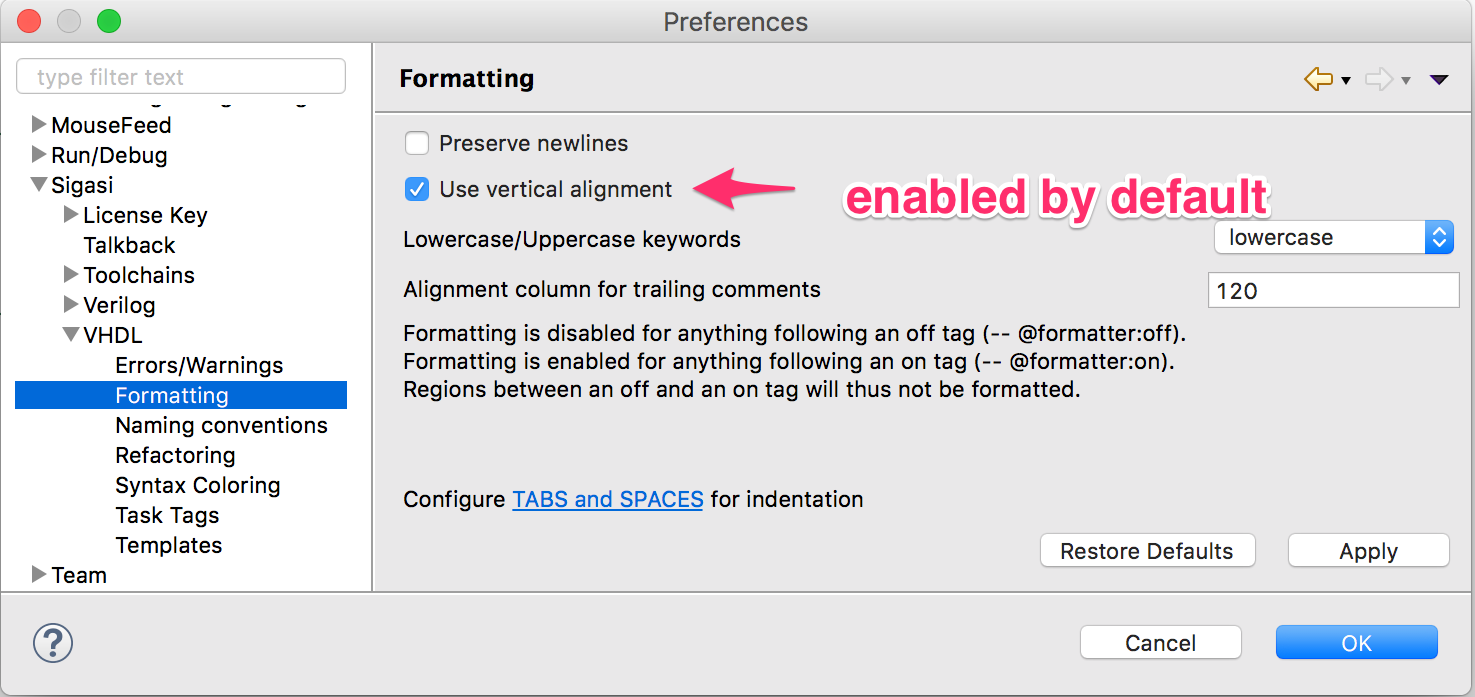Click the Restore Defaults button
1475x697 pixels.
pyautogui.click(x=1147, y=551)
